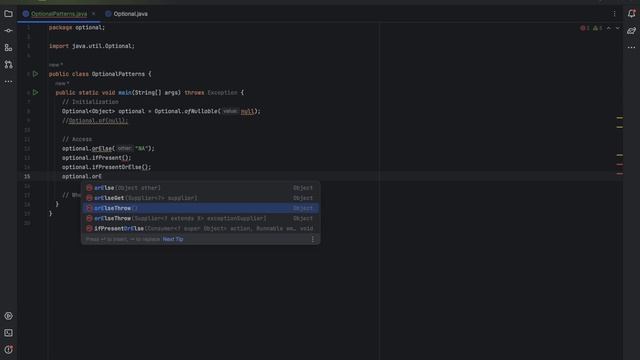Click the optional.ifPresent() line
Screen dimensions: 640x360
click(x=97, y=158)
